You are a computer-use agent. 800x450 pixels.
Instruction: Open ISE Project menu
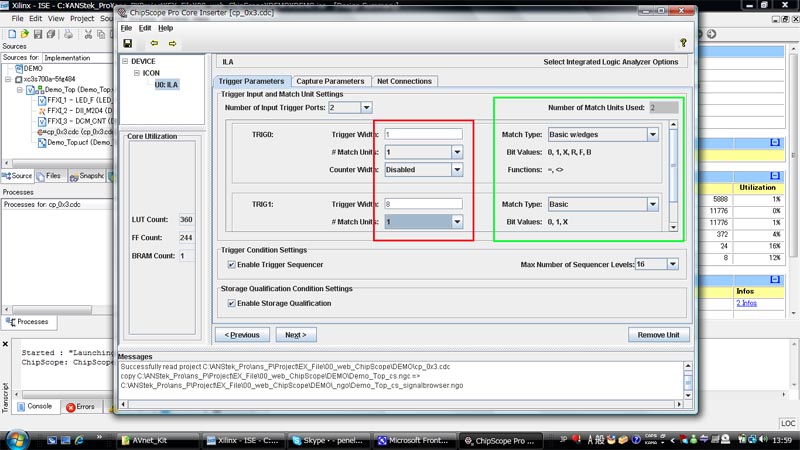82,18
